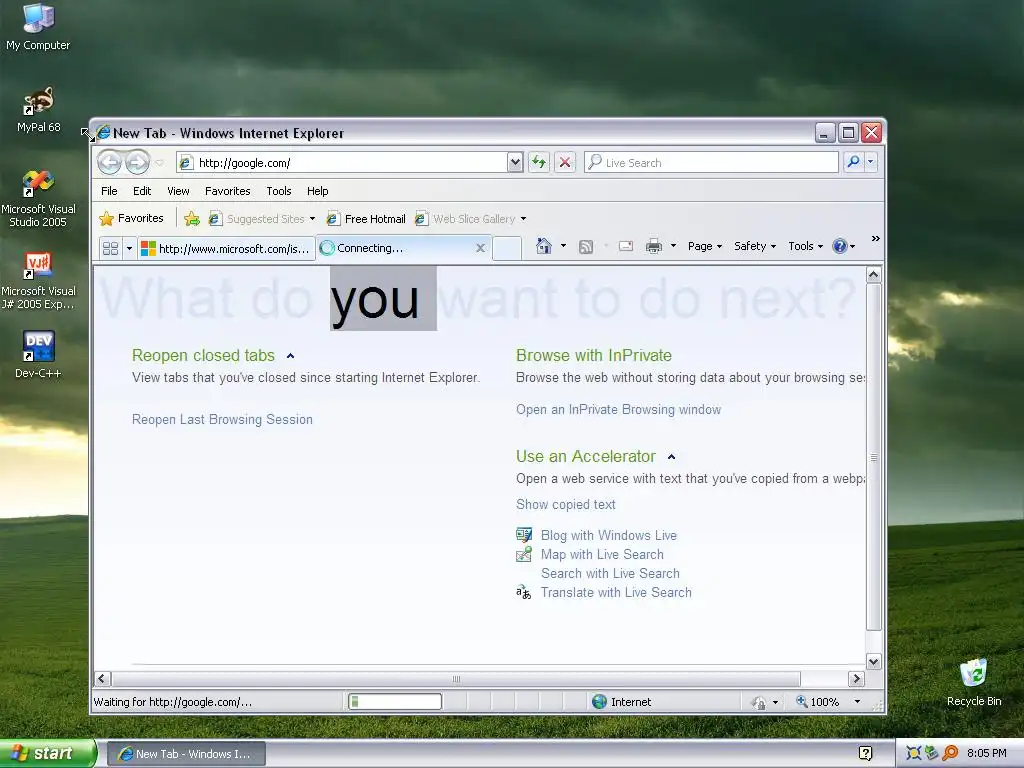
Task: Click the Live Search magnifier button
Action: pos(853,162)
